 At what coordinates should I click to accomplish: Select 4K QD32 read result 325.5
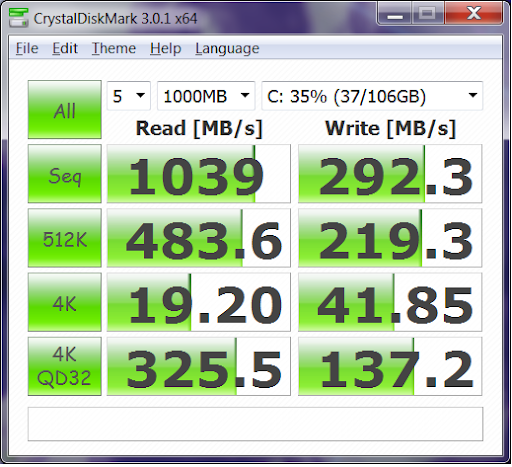199,367
